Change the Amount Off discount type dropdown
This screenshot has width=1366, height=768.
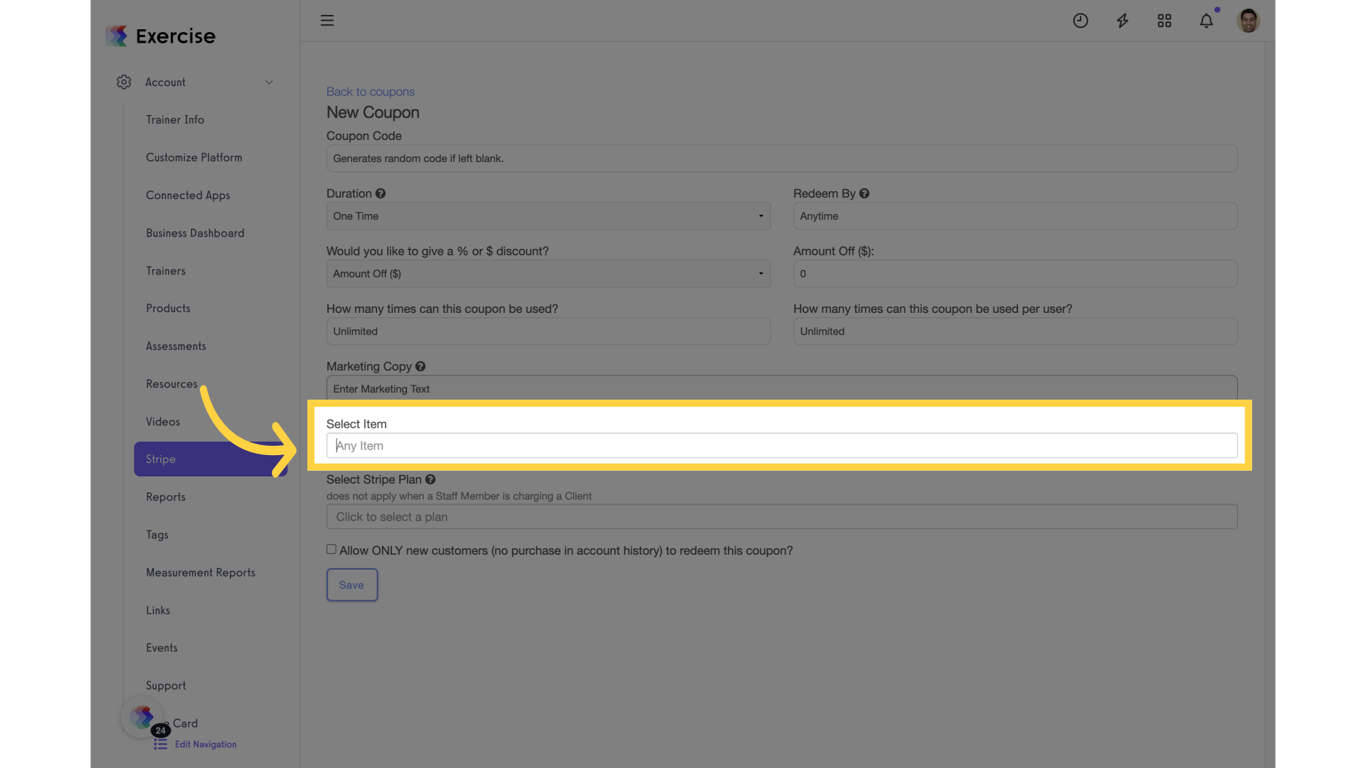coord(548,273)
